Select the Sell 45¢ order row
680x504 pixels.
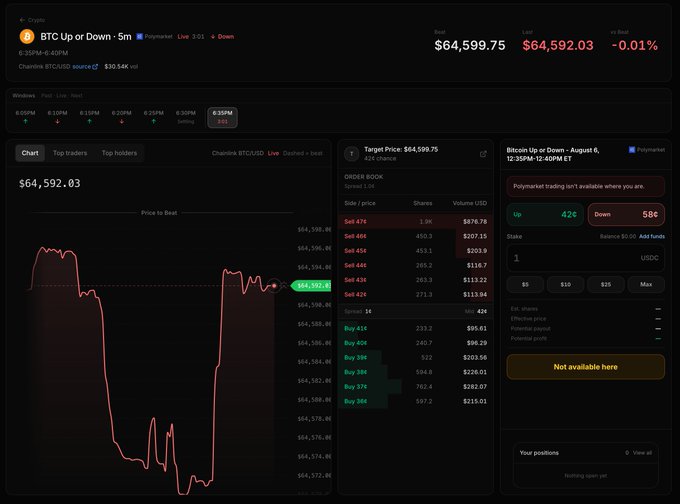tap(415, 251)
